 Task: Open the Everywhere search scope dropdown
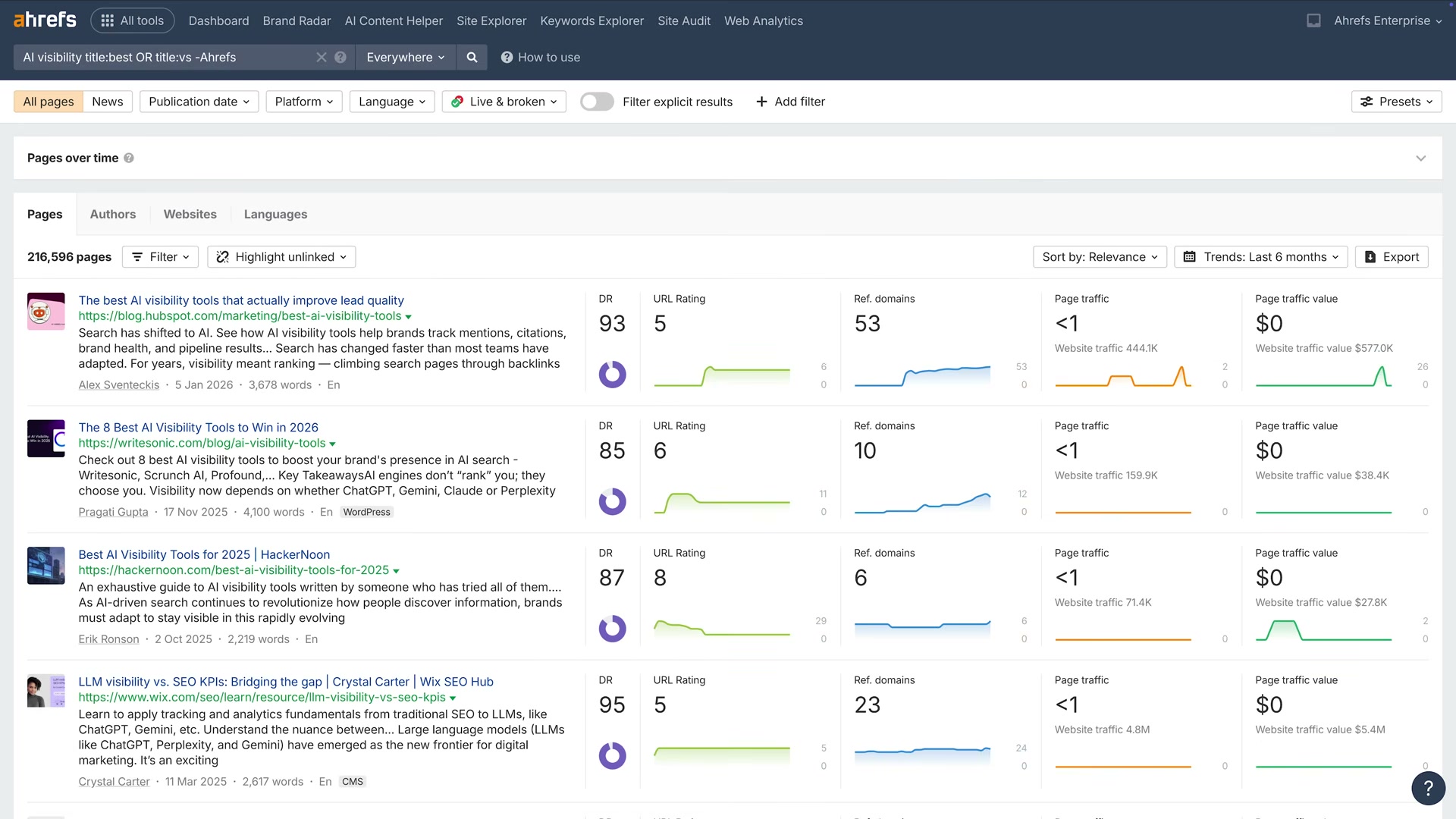(x=406, y=57)
